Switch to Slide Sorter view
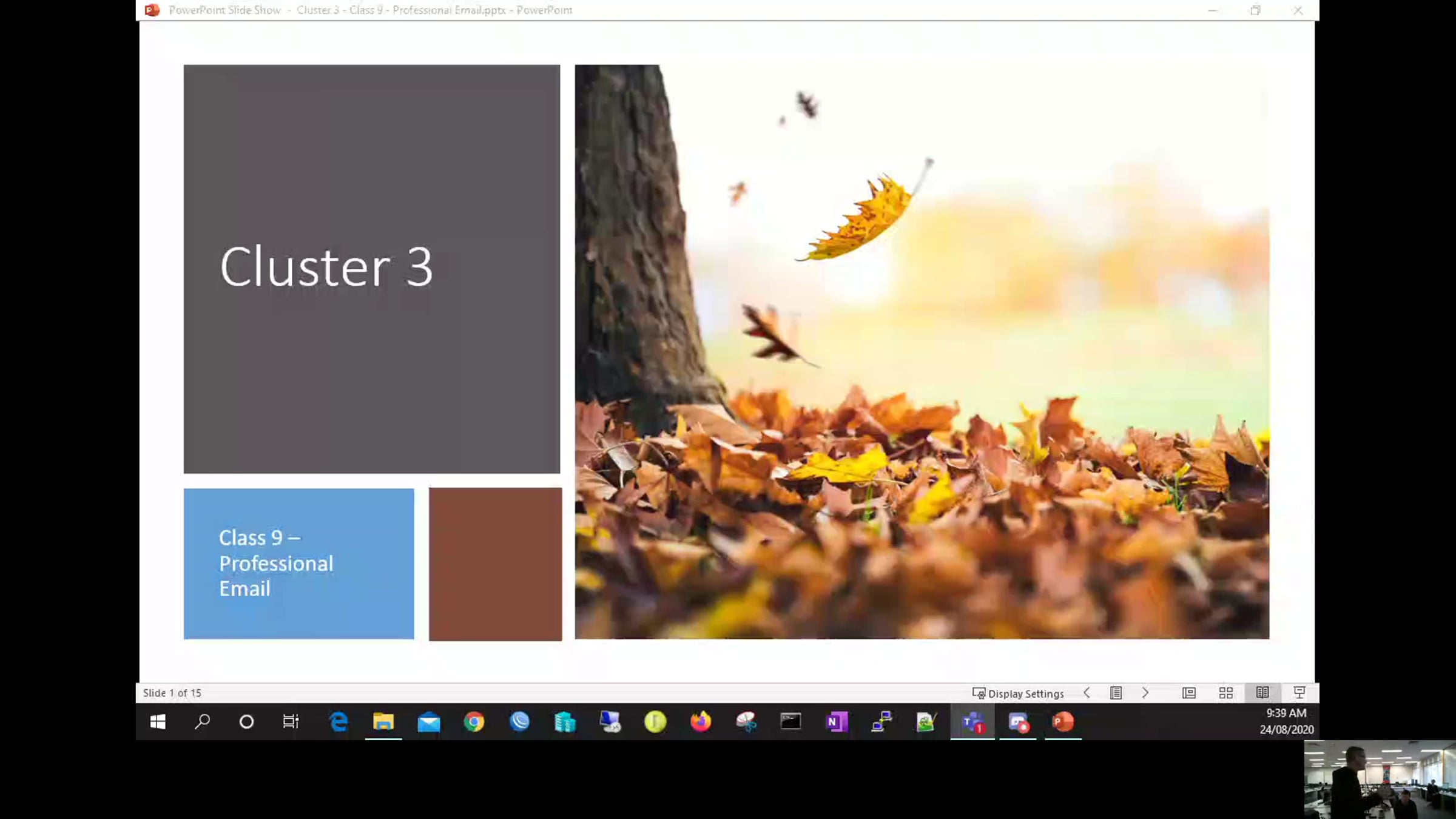 (1225, 693)
